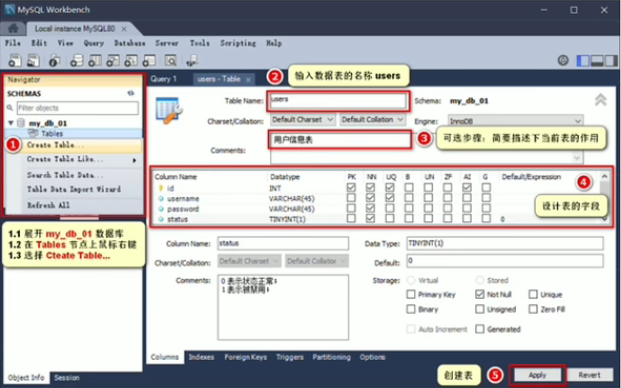
Task: Switch to the Indexes tab
Action: 201,357
